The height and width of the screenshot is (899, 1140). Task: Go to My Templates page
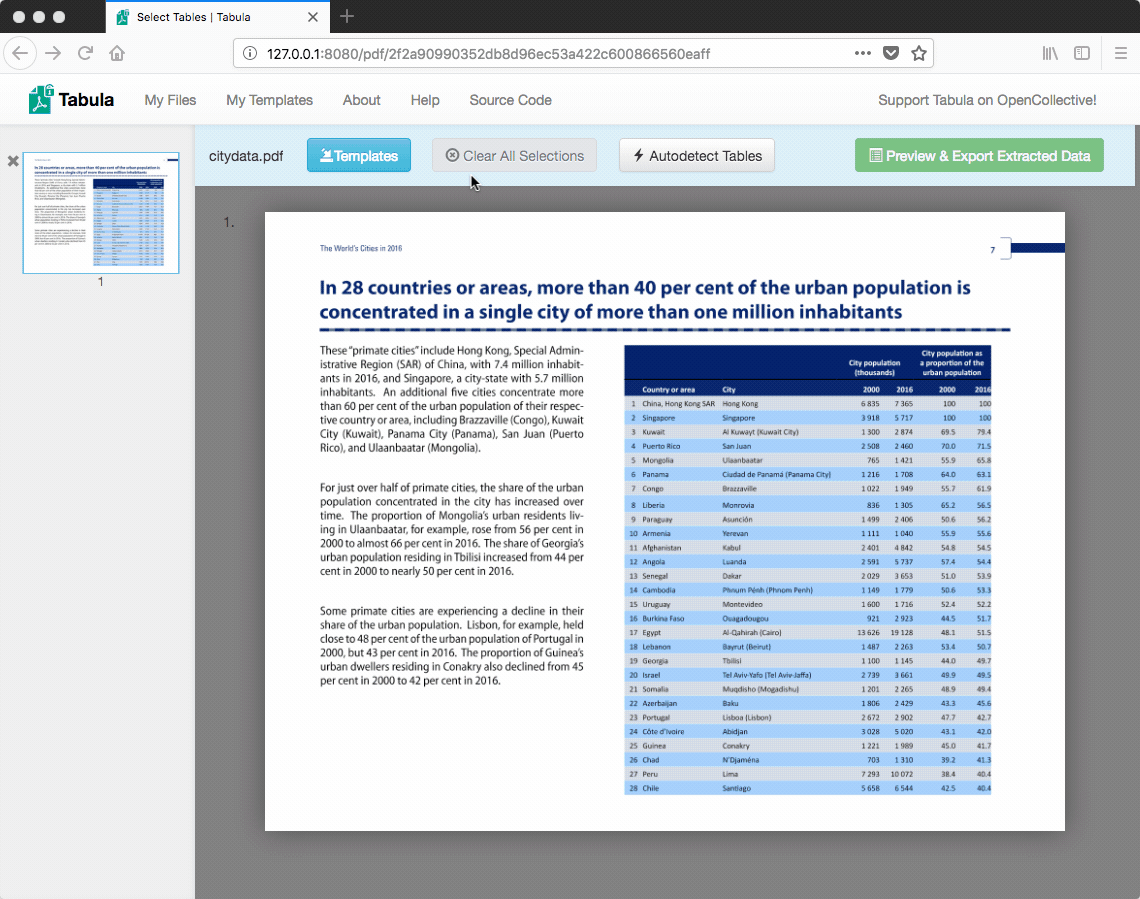[x=269, y=100]
